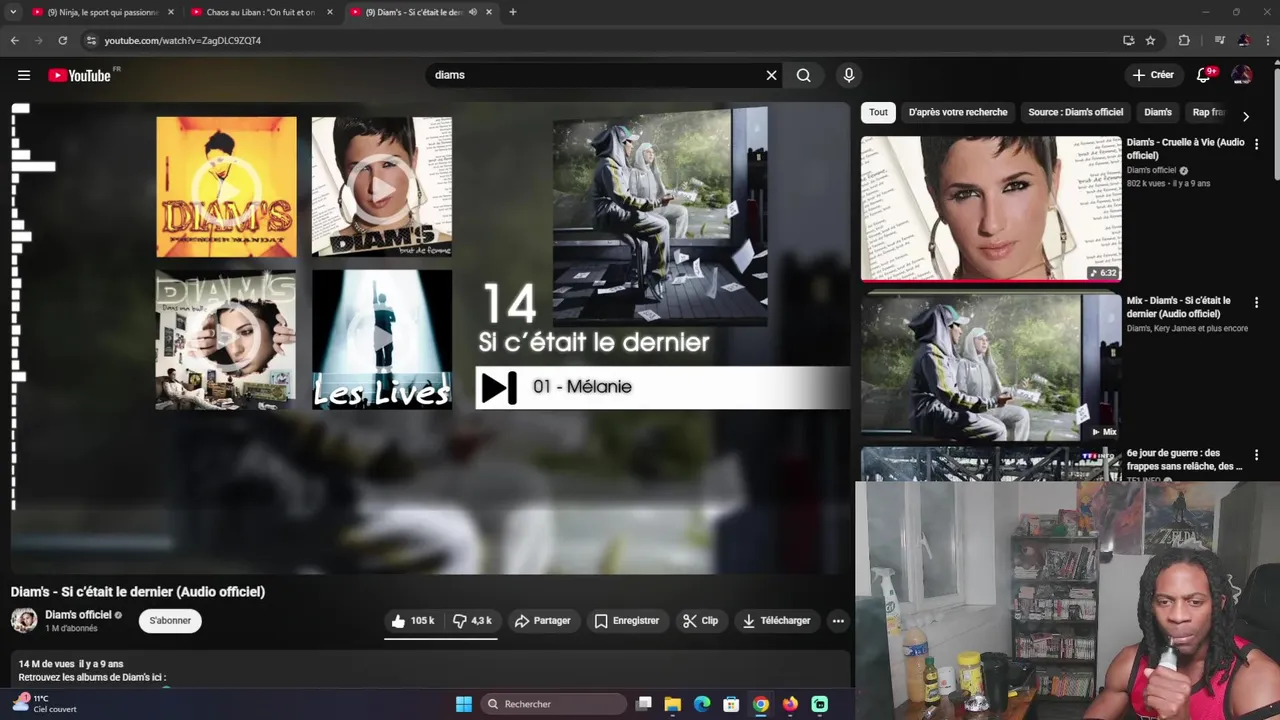
Task: Open the Premier Mandat album thumbnail
Action: pos(226,187)
